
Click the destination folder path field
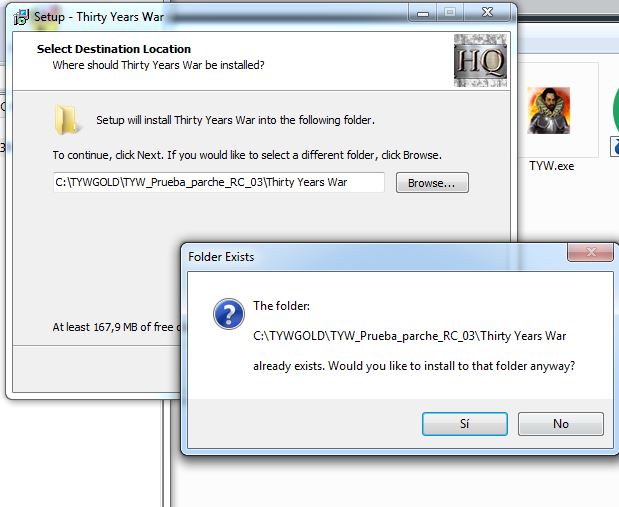coord(218,183)
